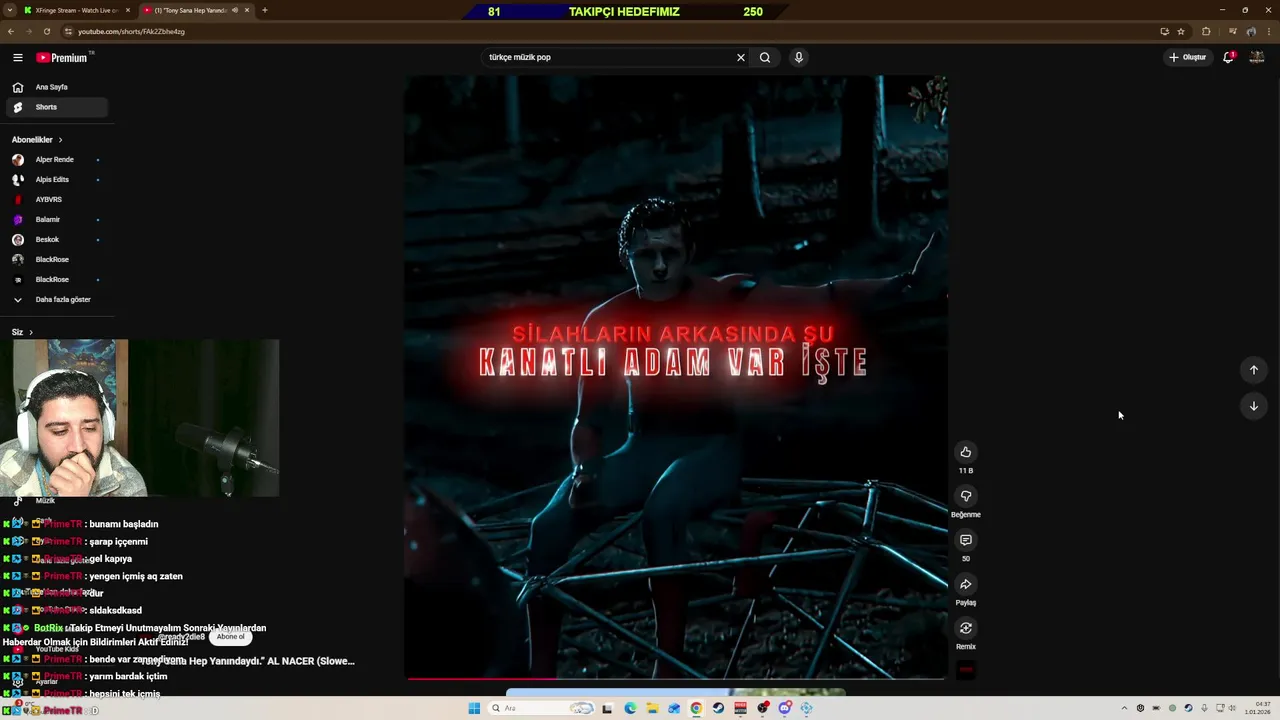
Task: Show hidden system tray icons chevron
Action: 1124,708
